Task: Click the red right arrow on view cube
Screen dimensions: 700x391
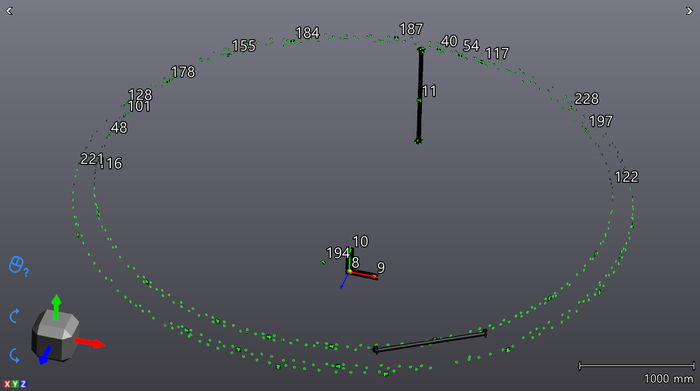Action: (x=90, y=342)
